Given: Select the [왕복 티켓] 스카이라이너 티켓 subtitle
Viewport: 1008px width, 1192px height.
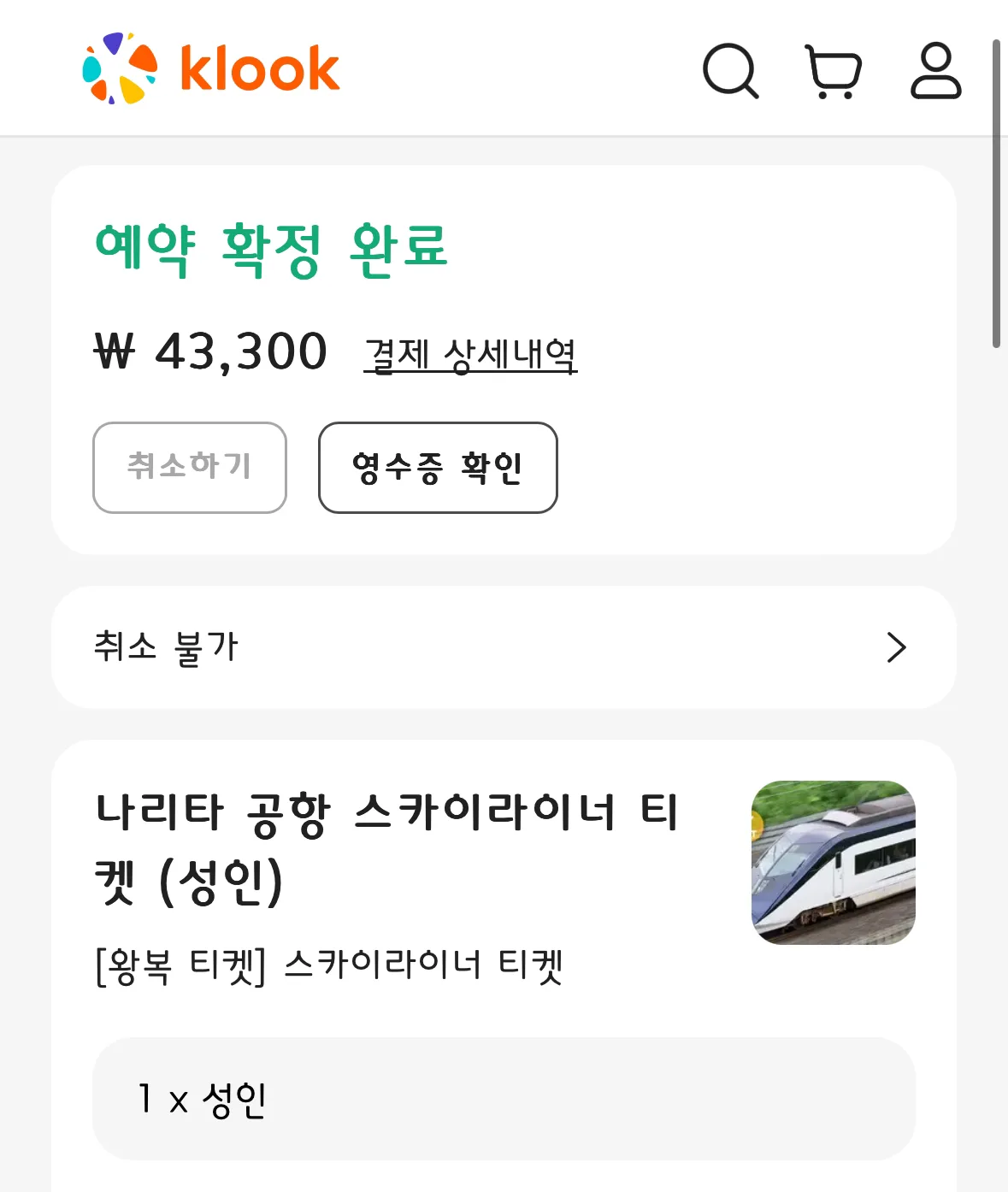Looking at the screenshot, I should 329,966.
